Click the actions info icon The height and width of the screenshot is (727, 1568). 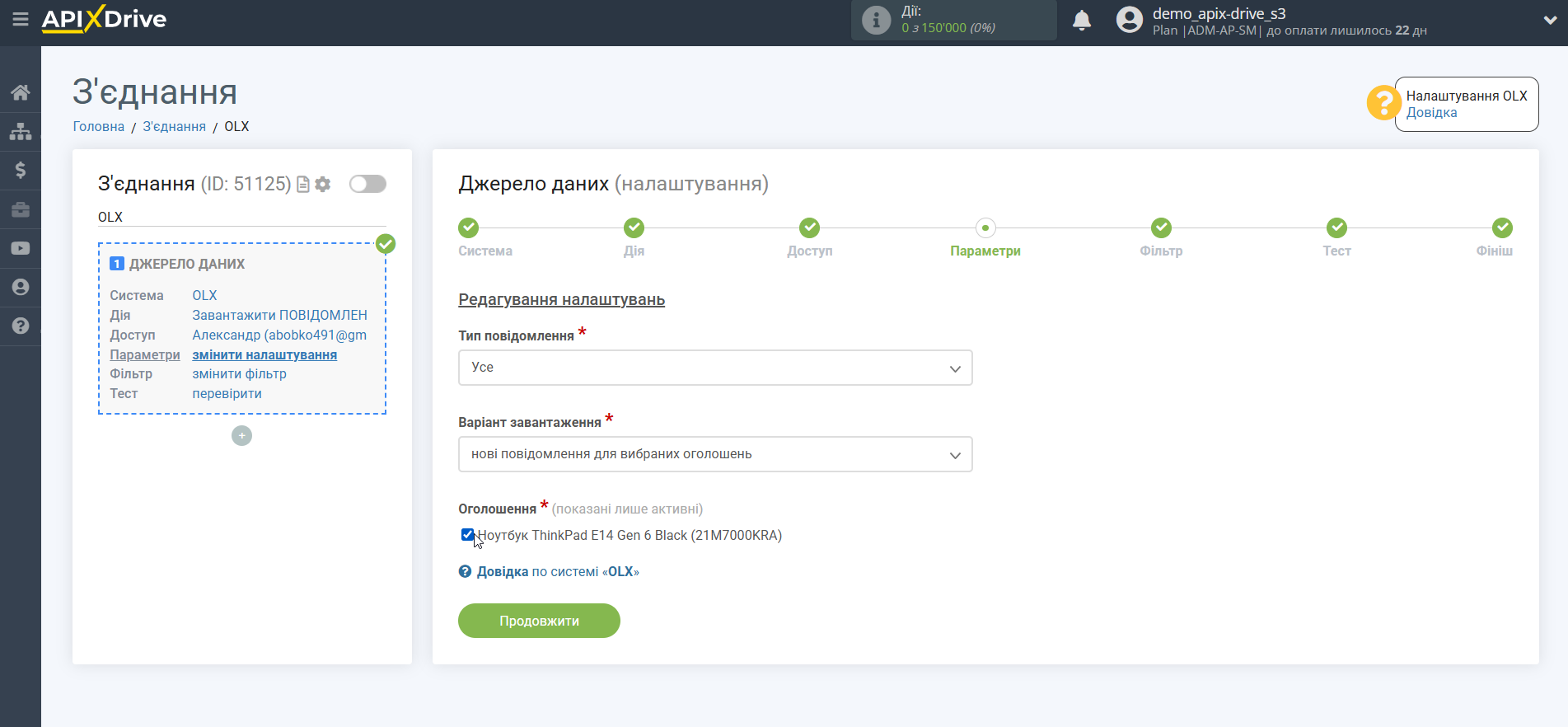tap(876, 20)
